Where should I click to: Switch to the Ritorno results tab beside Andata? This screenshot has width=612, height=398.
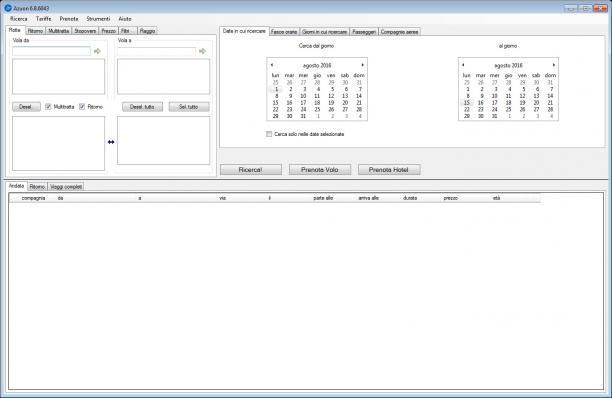point(37,187)
